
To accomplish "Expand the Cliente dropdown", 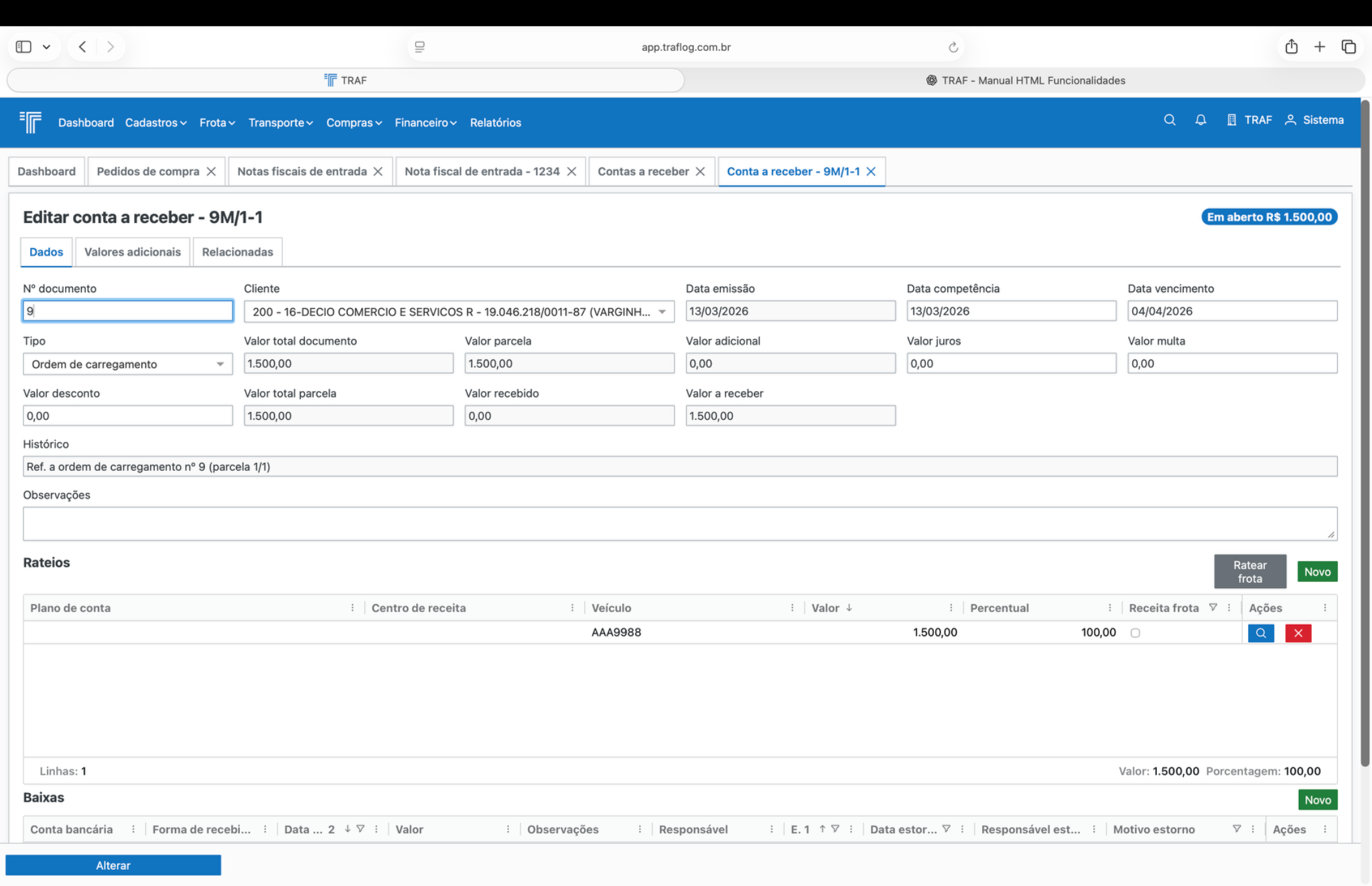I will click(x=662, y=311).
